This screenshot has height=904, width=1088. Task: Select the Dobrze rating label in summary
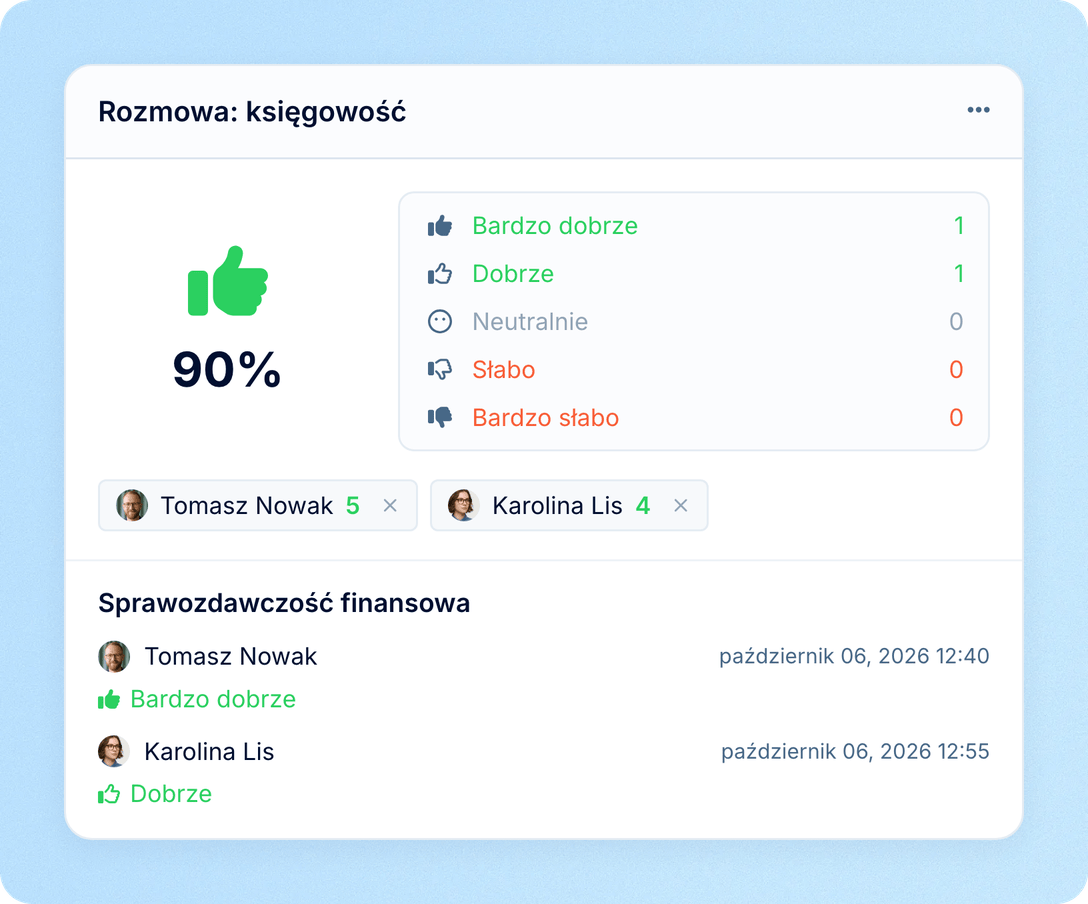point(513,273)
